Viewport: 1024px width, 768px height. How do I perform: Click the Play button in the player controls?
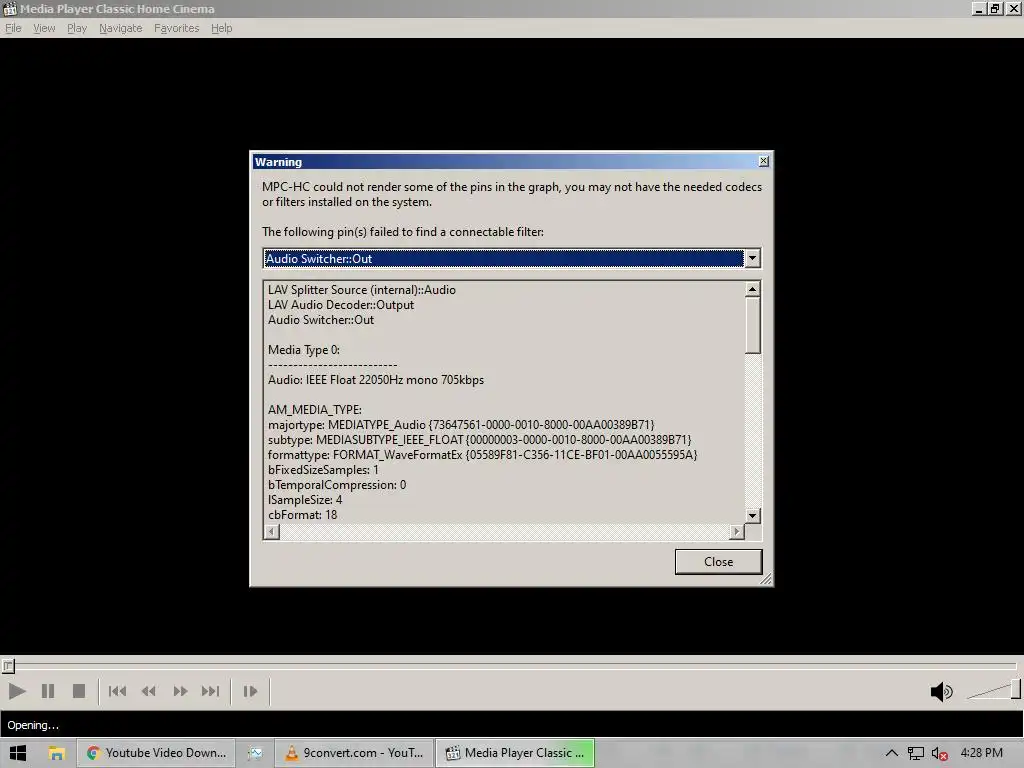17,691
